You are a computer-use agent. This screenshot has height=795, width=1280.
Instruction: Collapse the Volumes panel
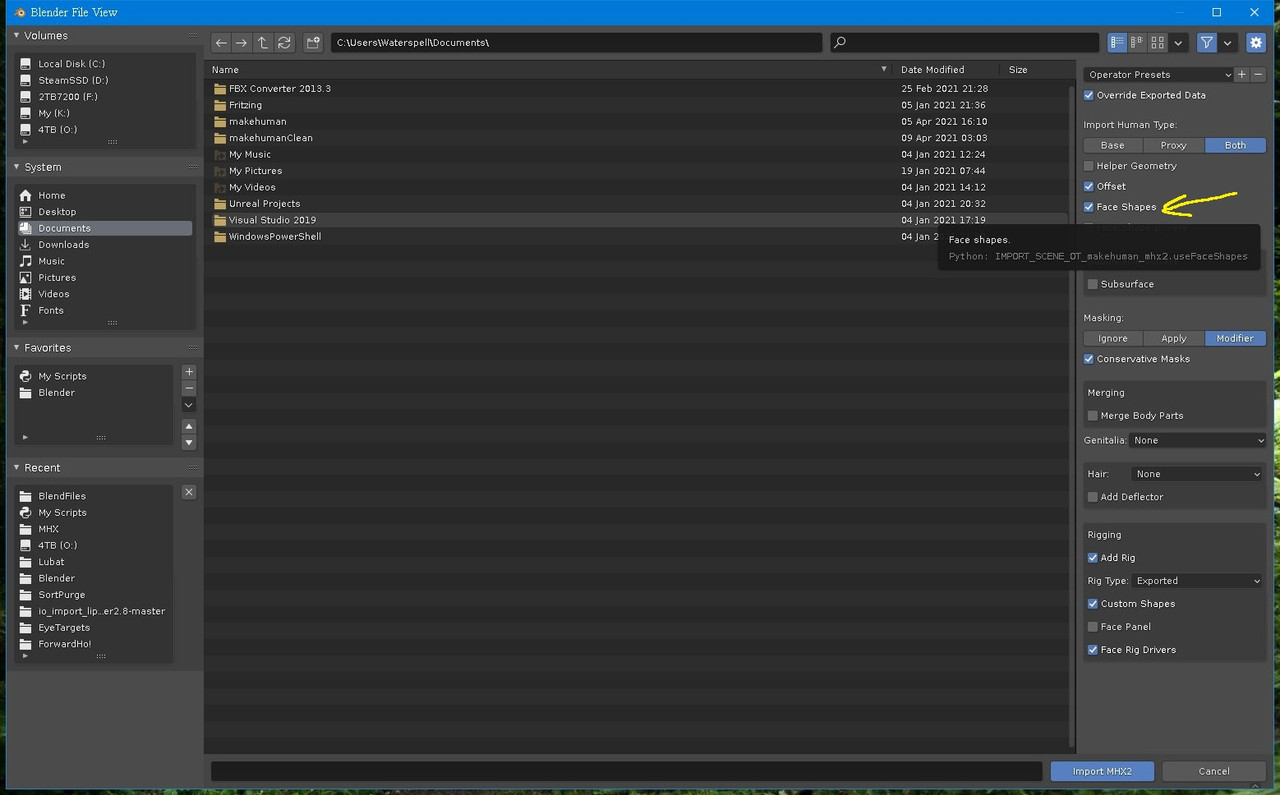click(x=17, y=36)
